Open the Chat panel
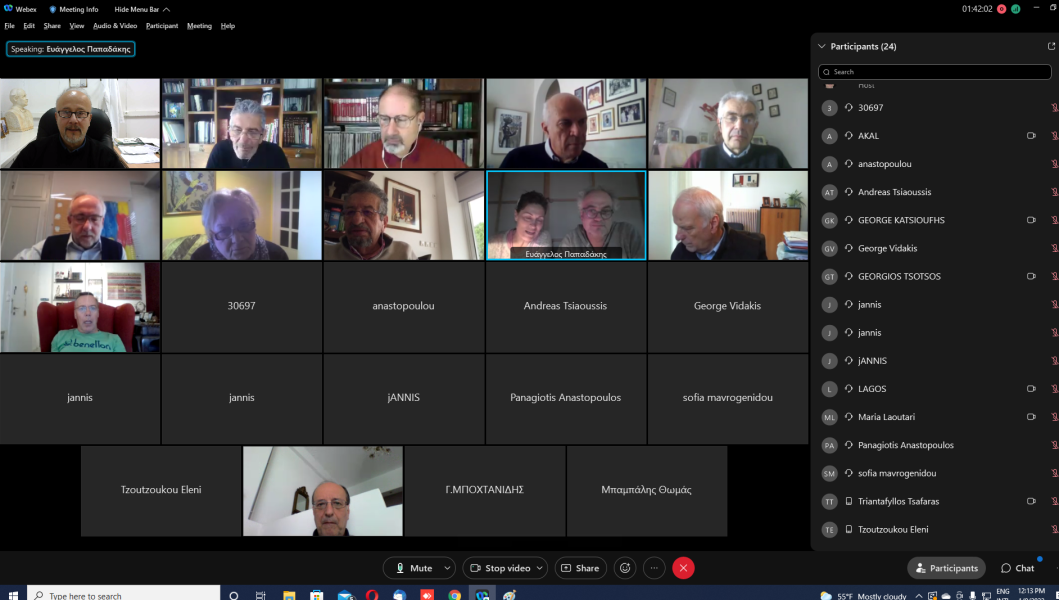This screenshot has width=1059, height=600. click(x=1018, y=568)
